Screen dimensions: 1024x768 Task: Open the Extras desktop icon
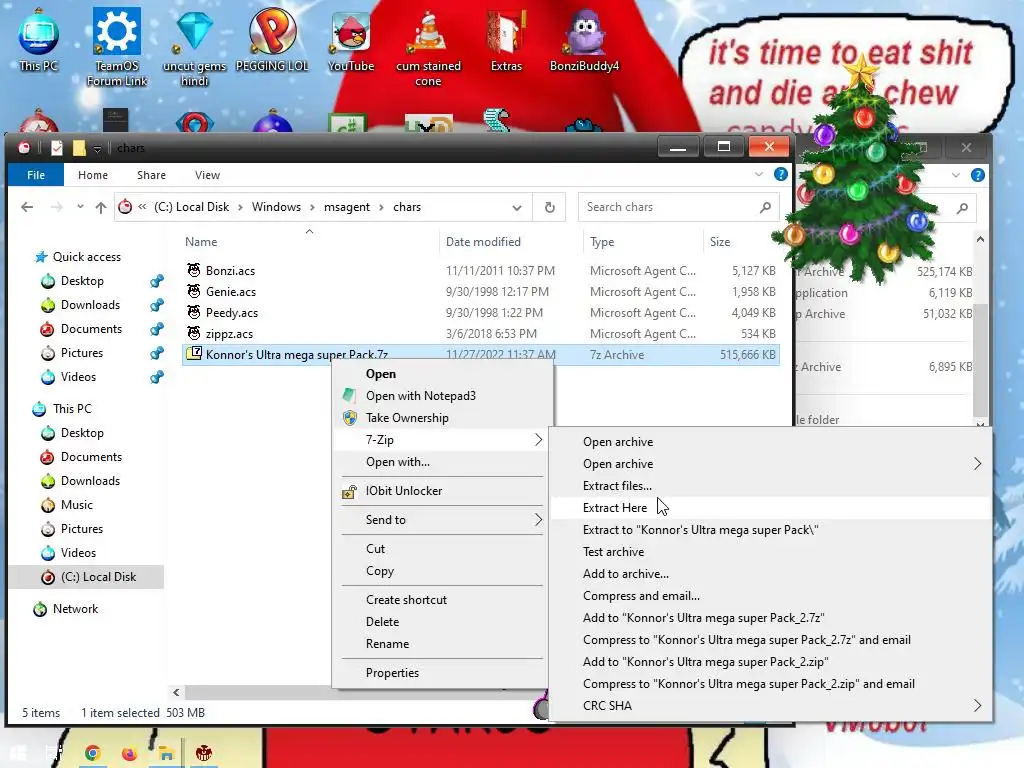coord(506,38)
